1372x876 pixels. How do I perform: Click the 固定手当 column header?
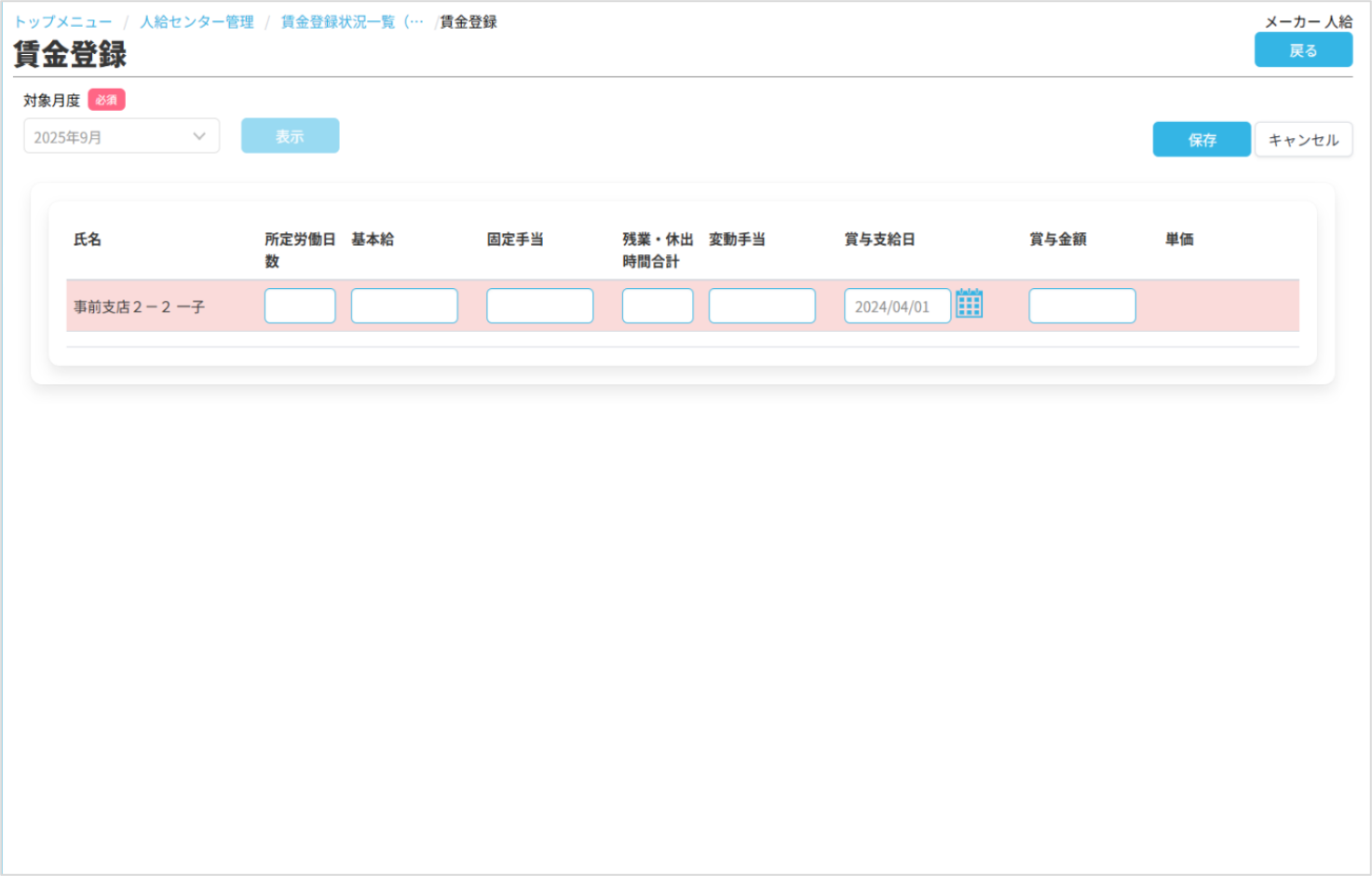click(515, 240)
